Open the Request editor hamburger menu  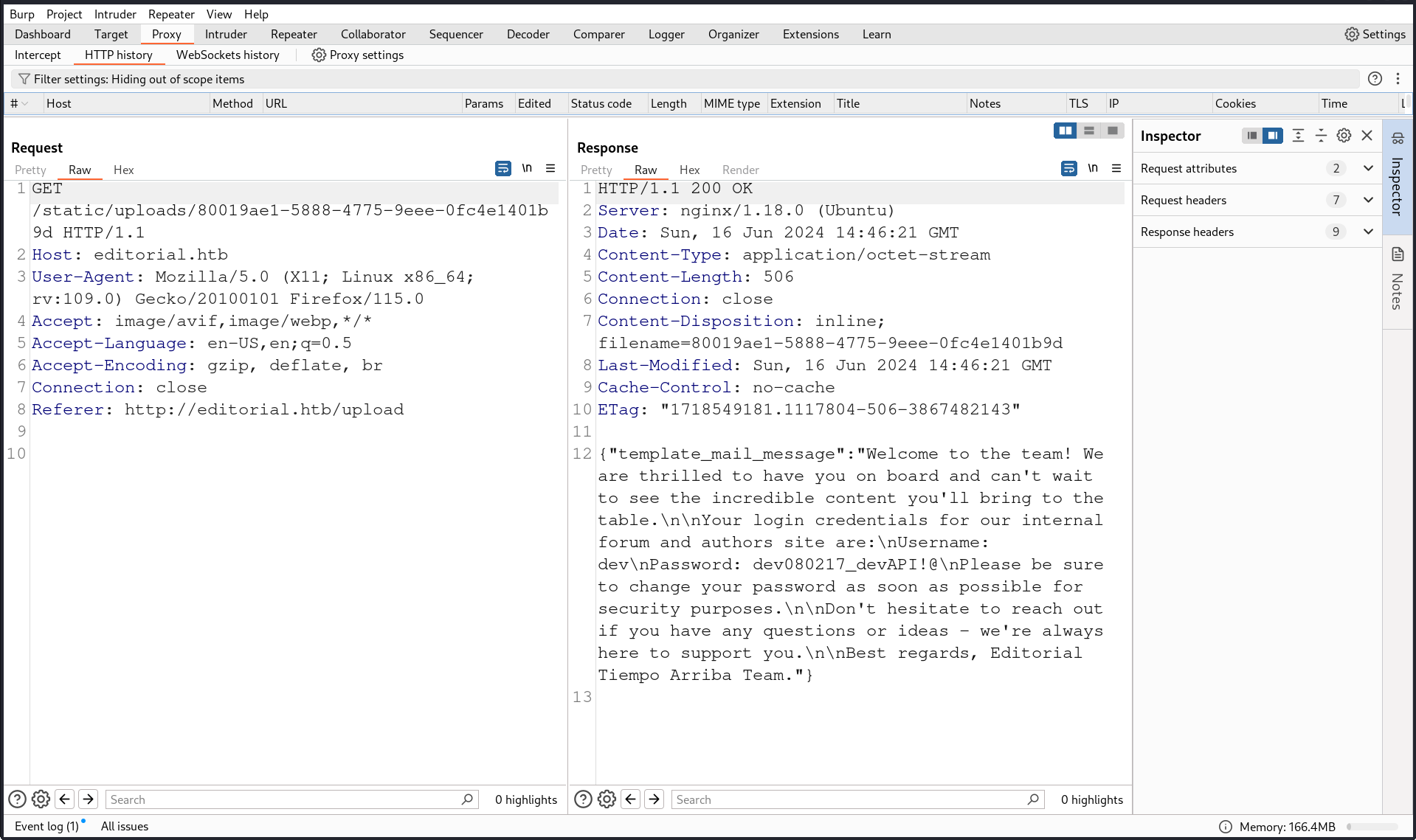[x=550, y=168]
